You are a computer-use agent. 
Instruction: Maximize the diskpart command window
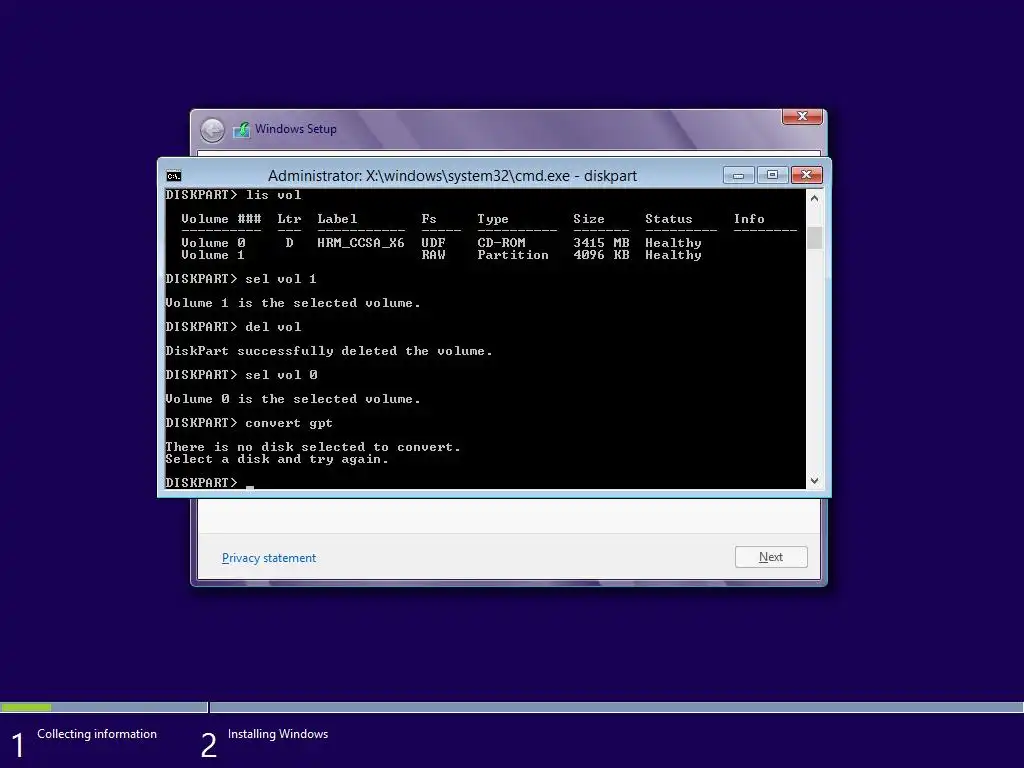tap(772, 175)
